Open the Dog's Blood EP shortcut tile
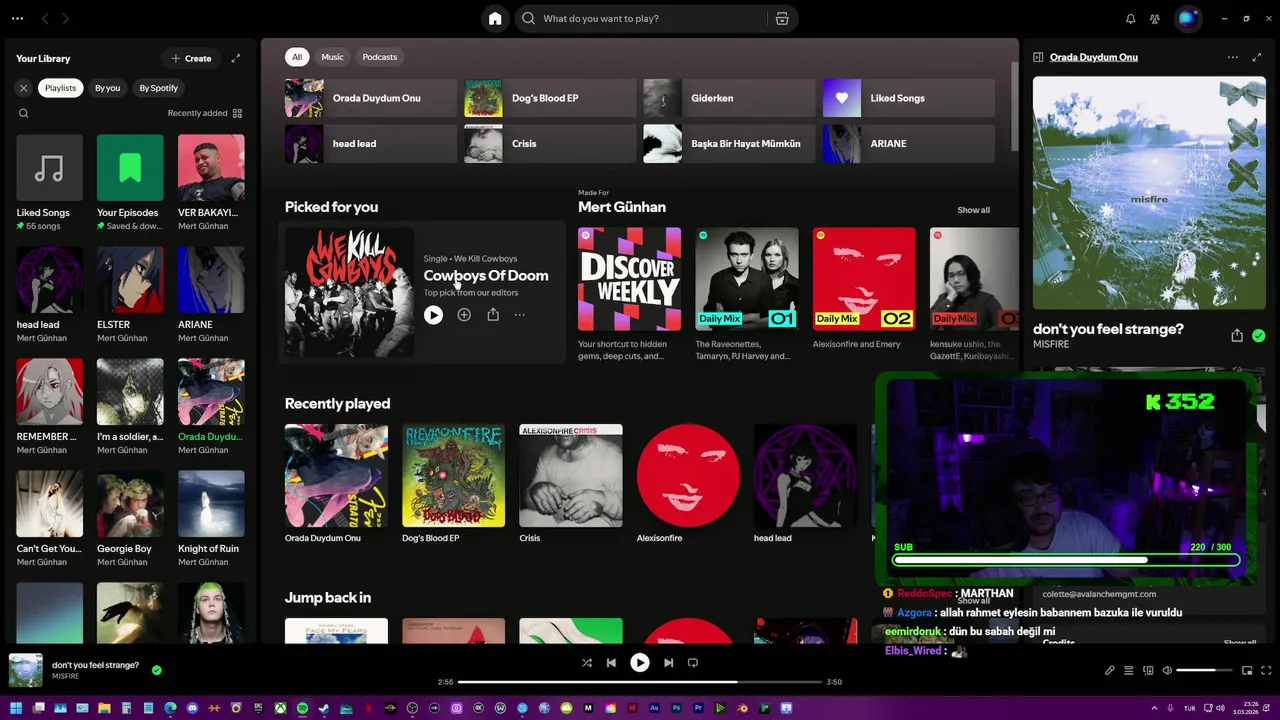Screen dimensions: 1280x720 (550, 98)
